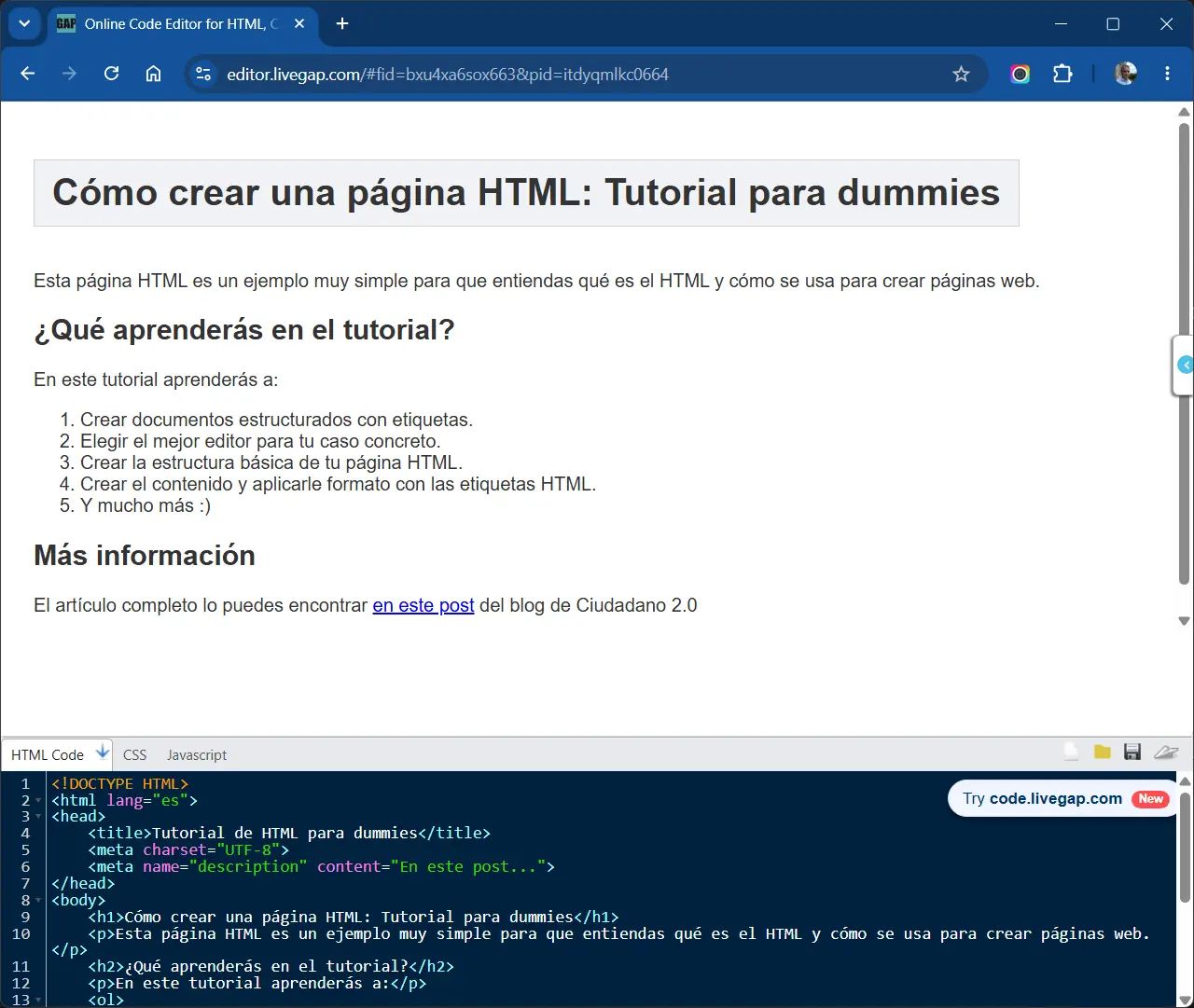The image size is (1194, 1008).
Task: Click the paper plane share icon
Action: [x=1166, y=752]
